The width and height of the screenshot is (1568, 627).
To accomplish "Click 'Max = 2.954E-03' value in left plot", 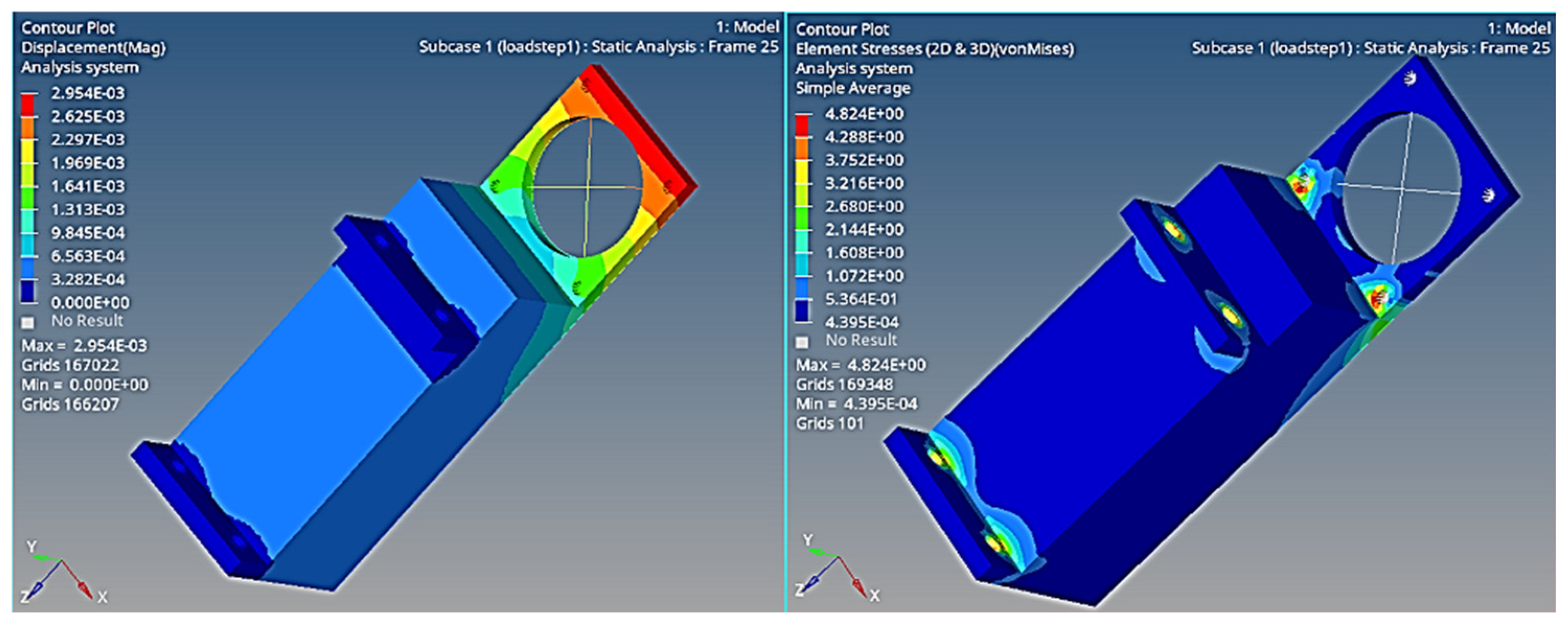I will (x=84, y=346).
